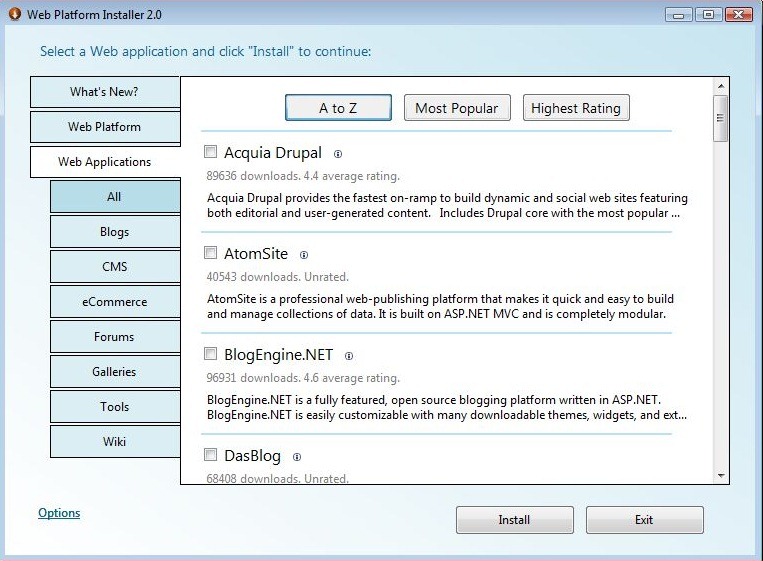Open info icon next to AtomSite
The height and width of the screenshot is (561, 763).
(x=304, y=255)
